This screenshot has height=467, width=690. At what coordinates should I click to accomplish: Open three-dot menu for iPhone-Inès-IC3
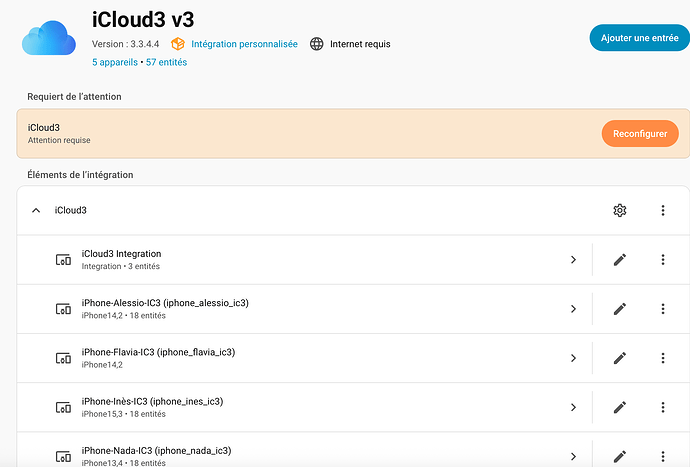pos(663,408)
